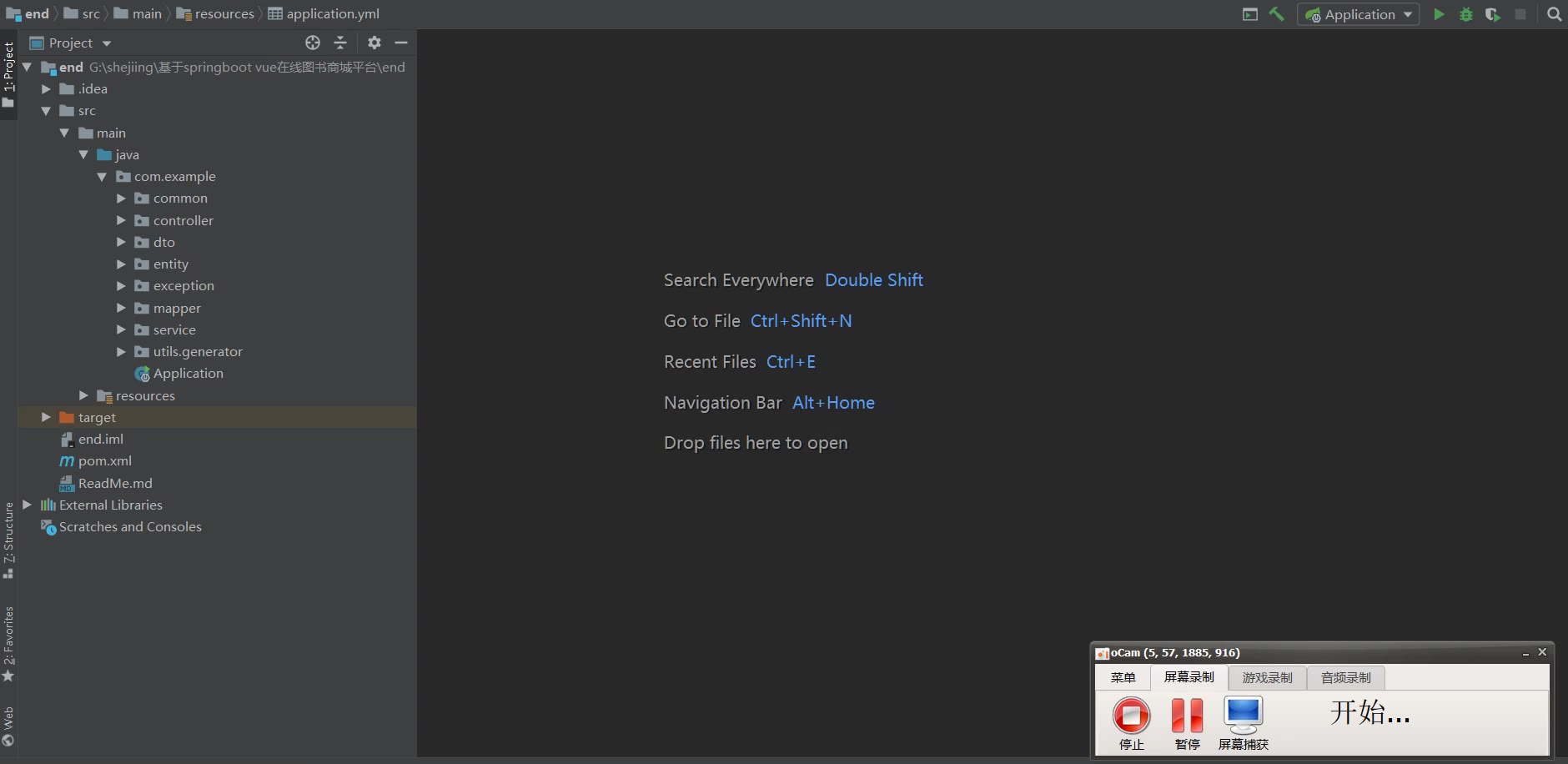1568x764 pixels.
Task: Toggle the 1: Project side tool tab
Action: pos(8,75)
